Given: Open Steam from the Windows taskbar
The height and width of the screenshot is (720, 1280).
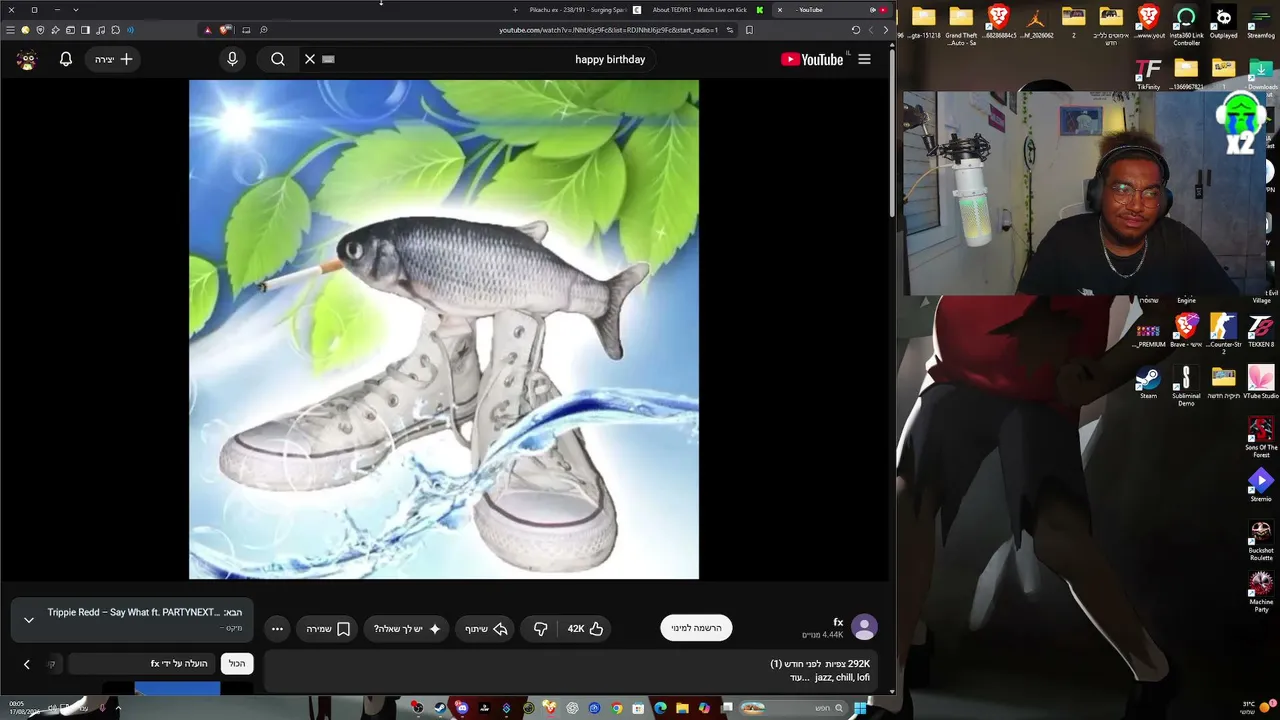Looking at the screenshot, I should click(439, 708).
